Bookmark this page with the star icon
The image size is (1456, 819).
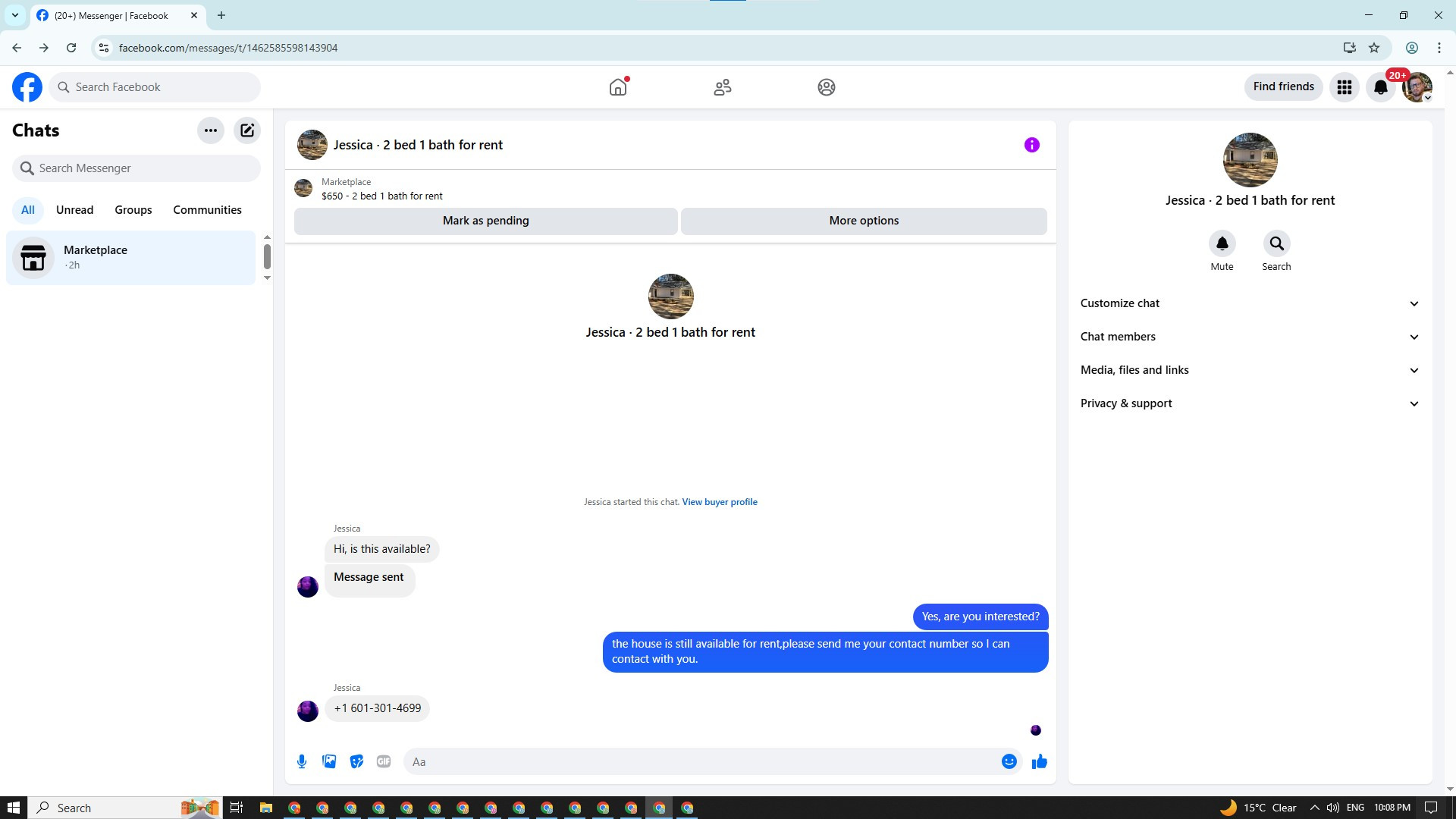coord(1374,48)
